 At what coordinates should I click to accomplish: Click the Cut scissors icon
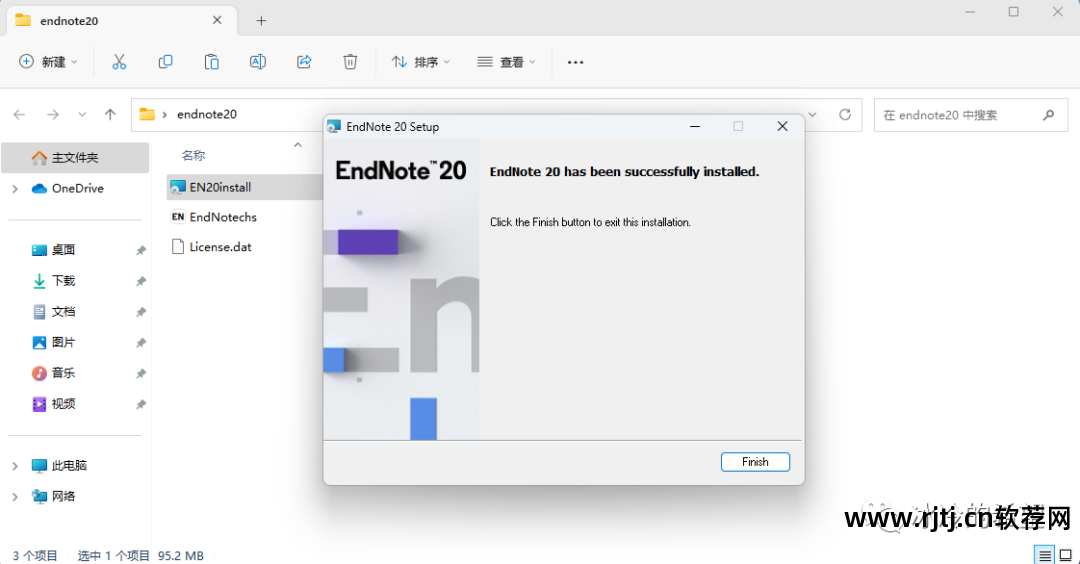pyautogui.click(x=119, y=62)
